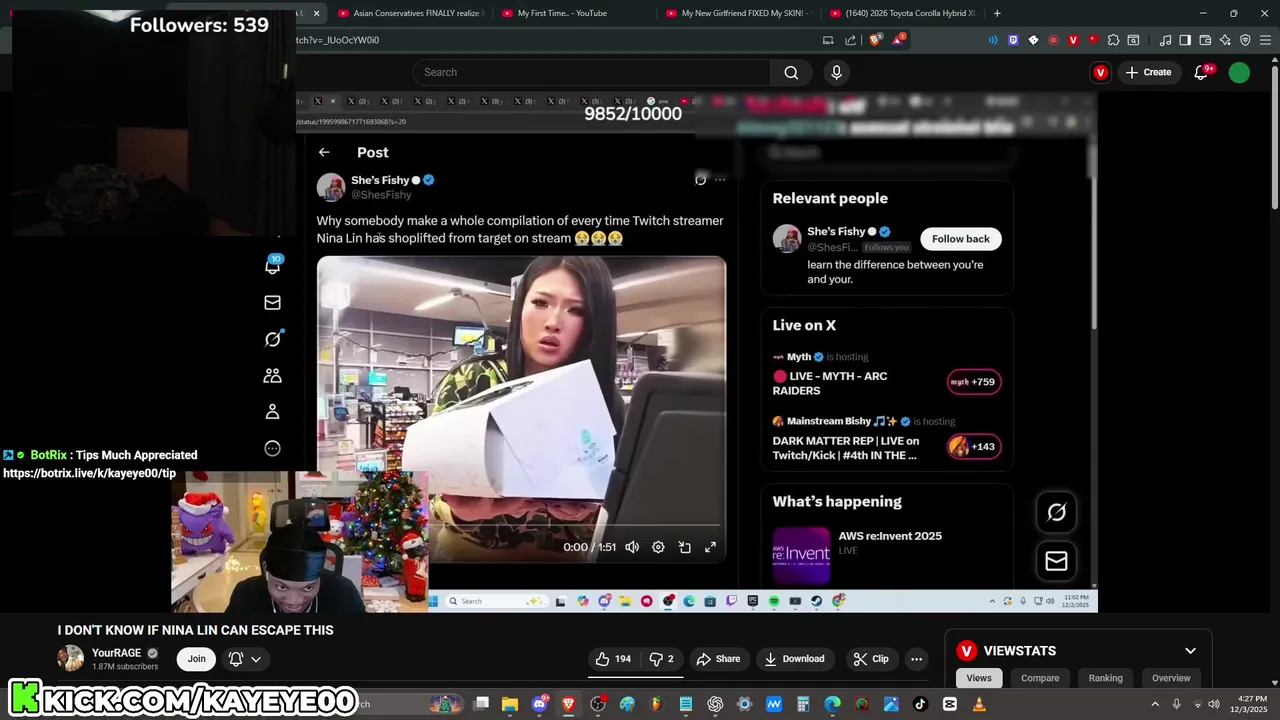Switch to My New Girlfriend browser tab
This screenshot has height=720, width=1280.
740,13
